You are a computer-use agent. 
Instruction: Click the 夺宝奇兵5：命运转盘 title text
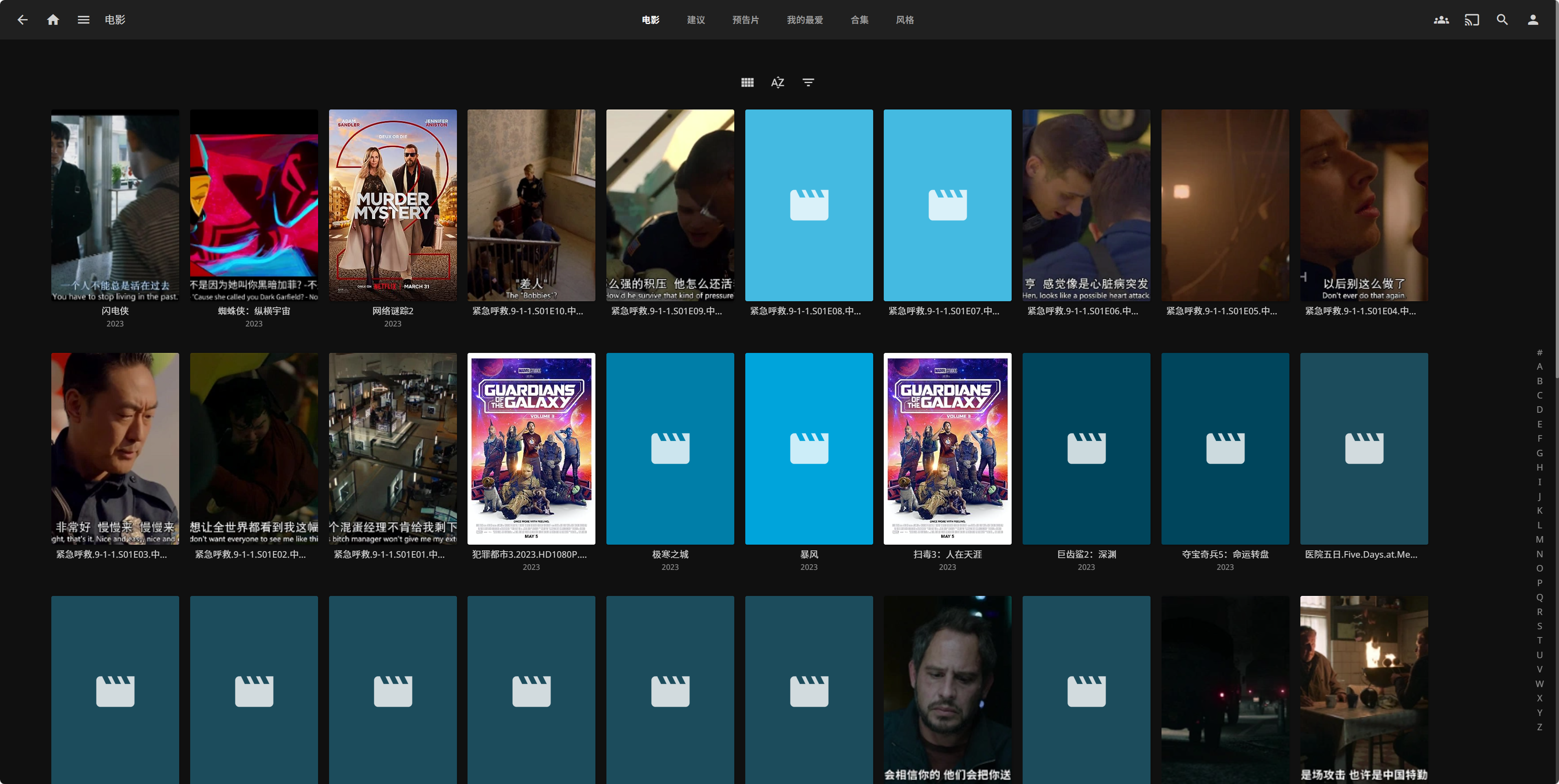1225,554
